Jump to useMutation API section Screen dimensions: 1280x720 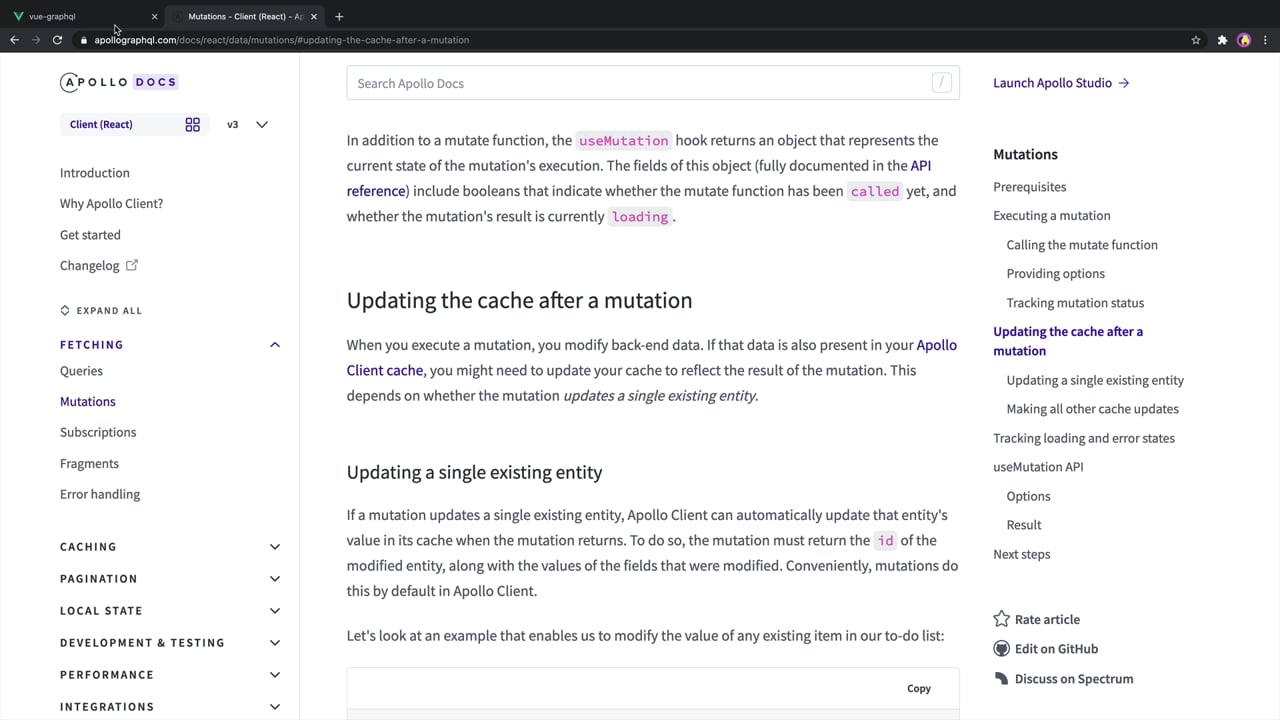(1038, 466)
